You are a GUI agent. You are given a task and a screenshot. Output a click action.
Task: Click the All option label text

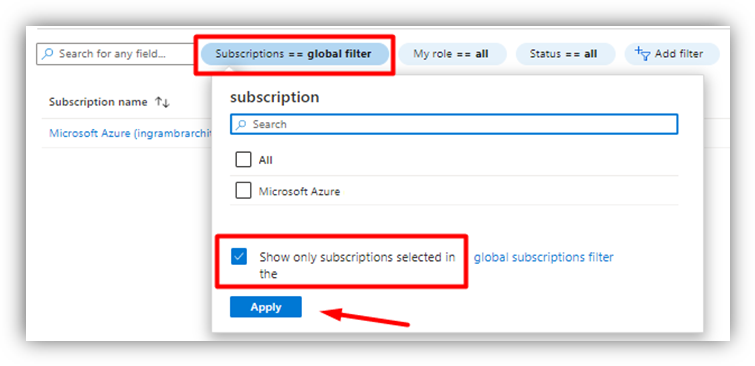(265, 160)
